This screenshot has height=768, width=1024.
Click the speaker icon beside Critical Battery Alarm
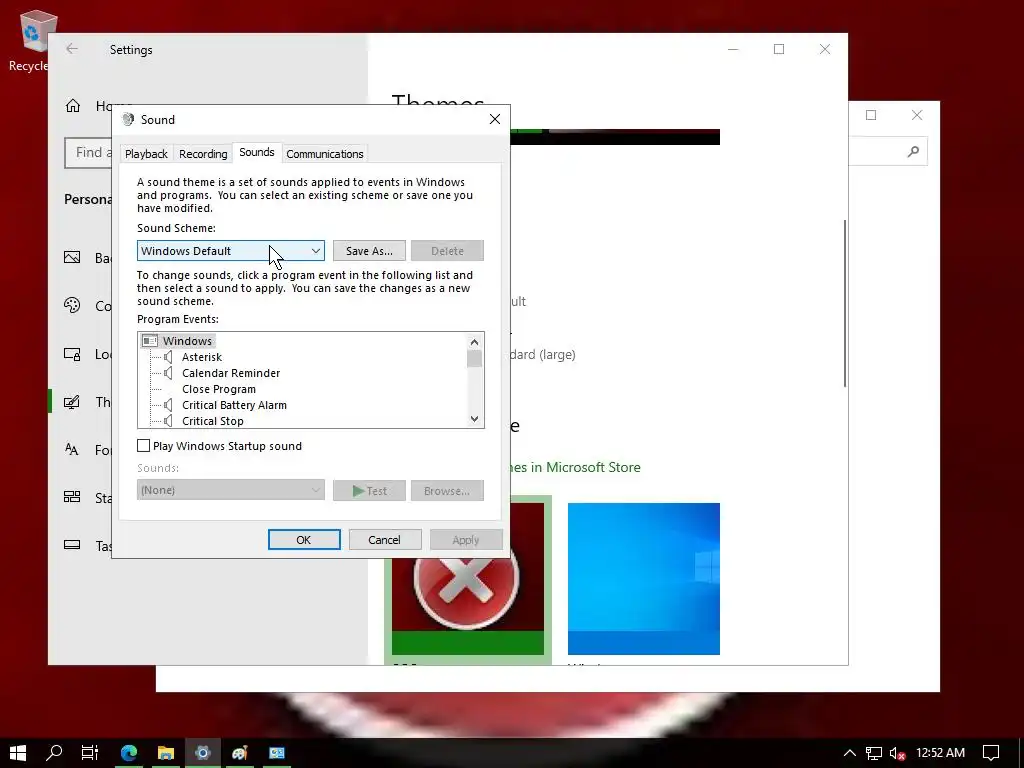point(168,405)
